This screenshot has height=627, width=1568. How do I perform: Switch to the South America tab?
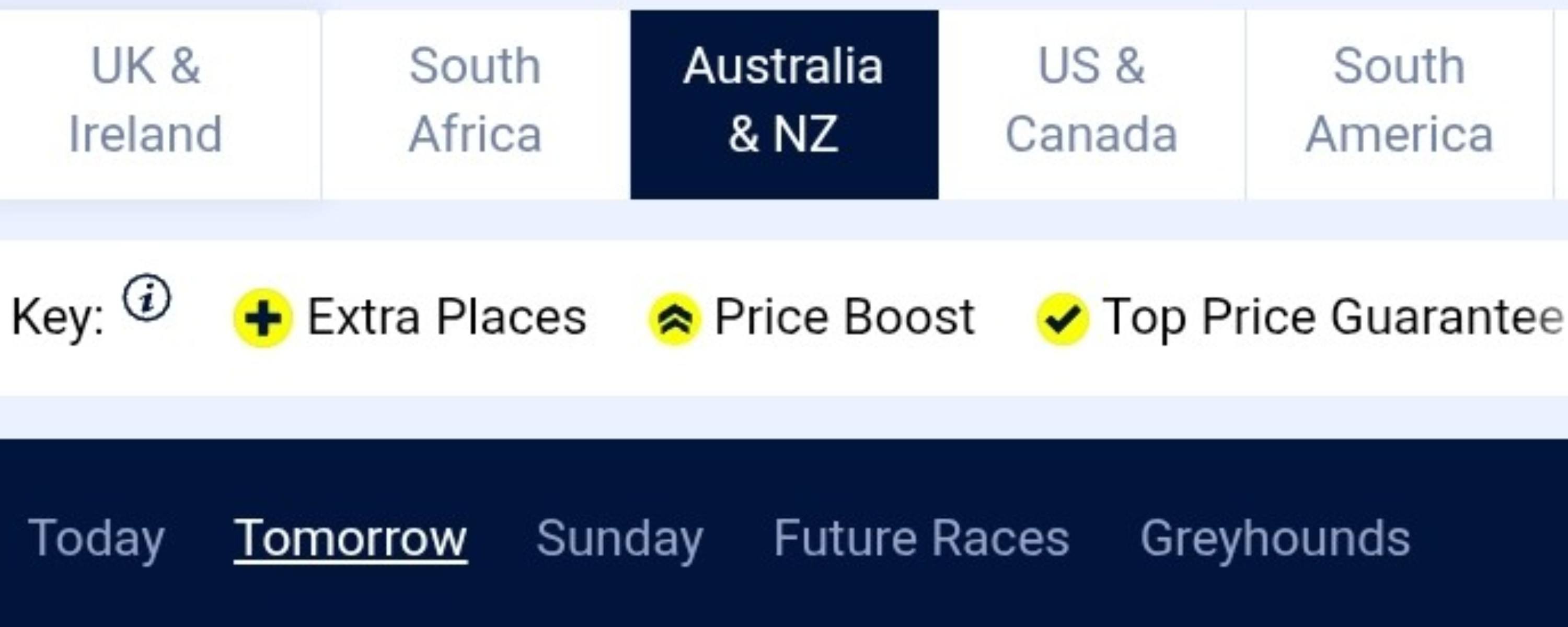[1399, 100]
